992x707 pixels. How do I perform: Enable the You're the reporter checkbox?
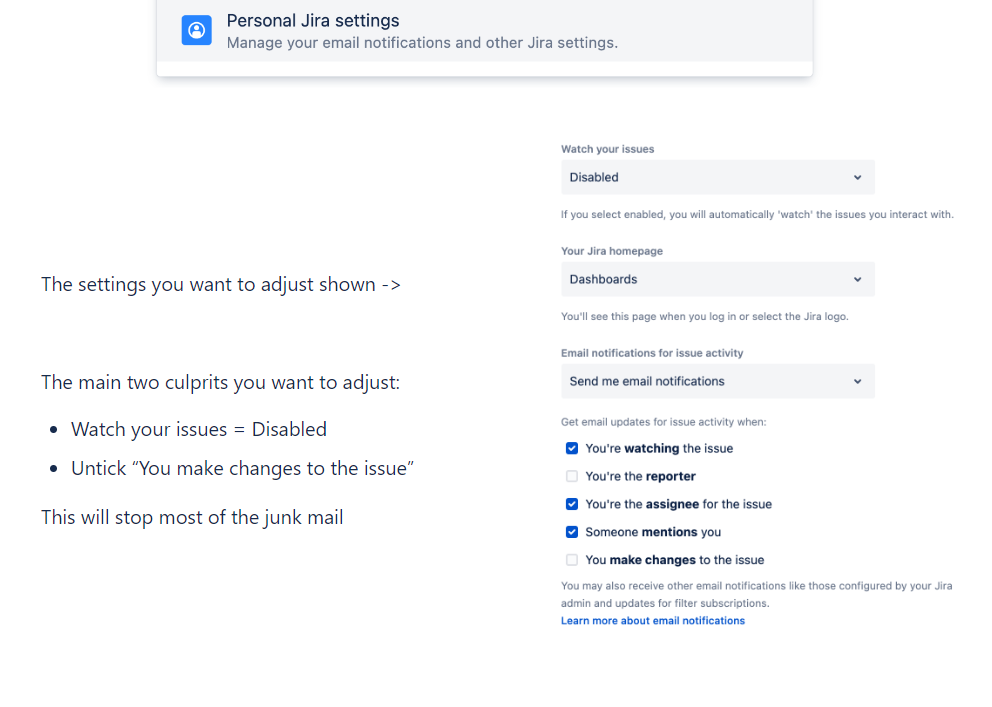click(x=571, y=476)
